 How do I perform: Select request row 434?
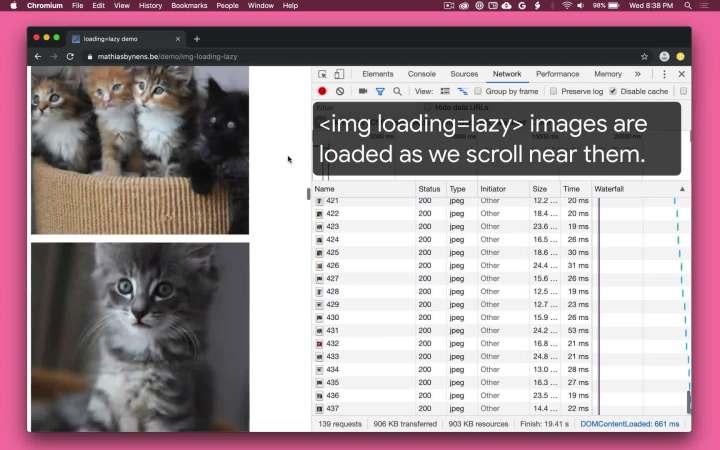pos(501,370)
